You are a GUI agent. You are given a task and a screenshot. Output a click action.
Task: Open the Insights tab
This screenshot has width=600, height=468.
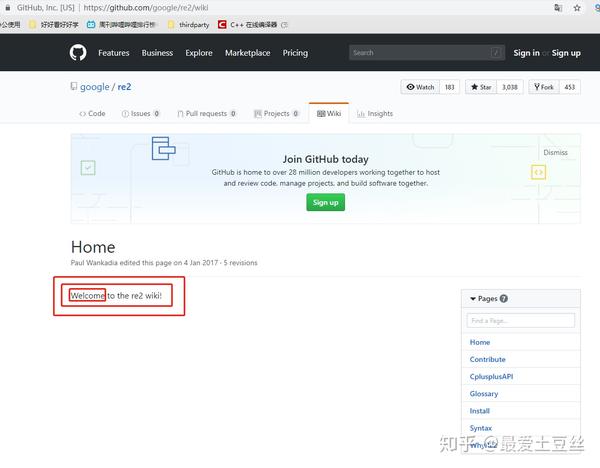[375, 113]
